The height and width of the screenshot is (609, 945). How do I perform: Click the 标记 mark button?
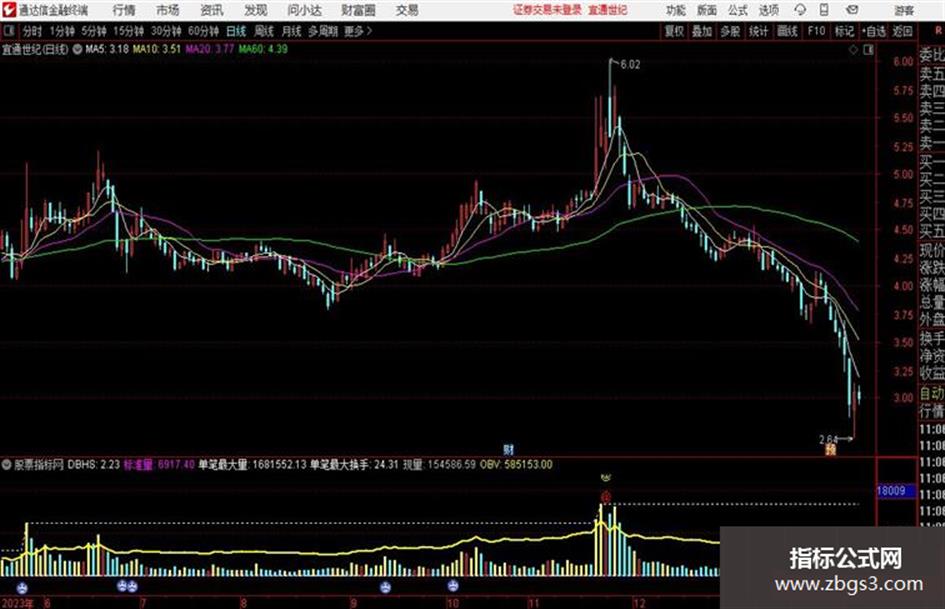click(x=844, y=31)
